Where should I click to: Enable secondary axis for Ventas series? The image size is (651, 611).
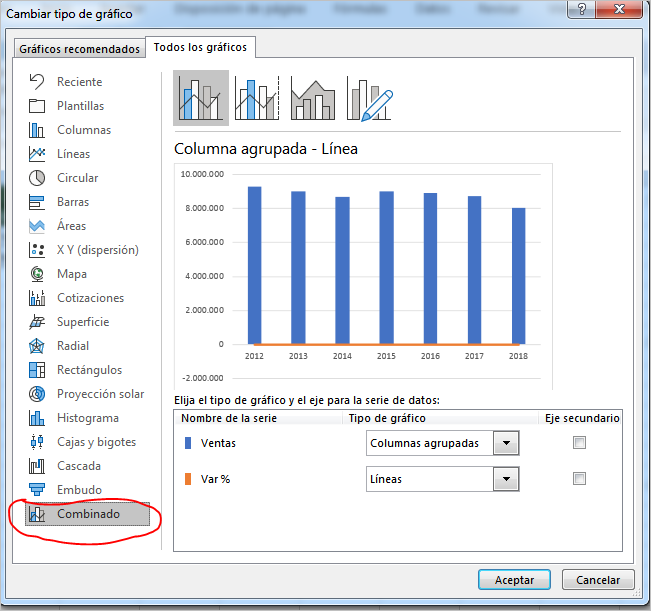click(x=579, y=442)
